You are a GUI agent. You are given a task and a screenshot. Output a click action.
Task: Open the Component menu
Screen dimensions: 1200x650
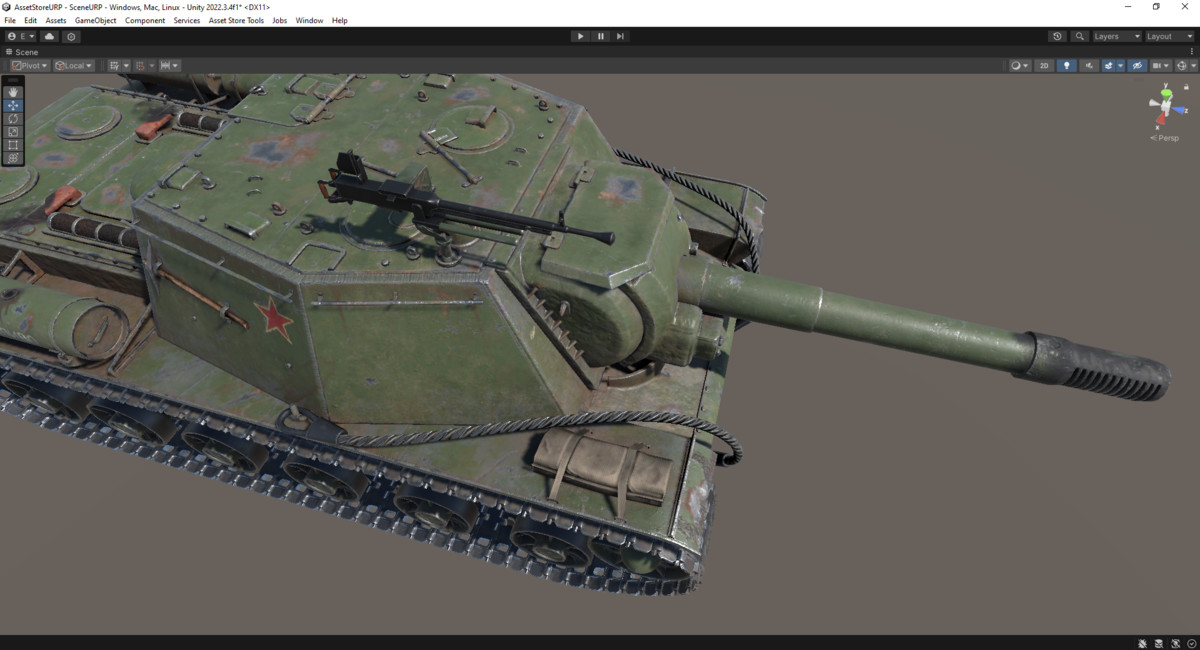tap(145, 20)
